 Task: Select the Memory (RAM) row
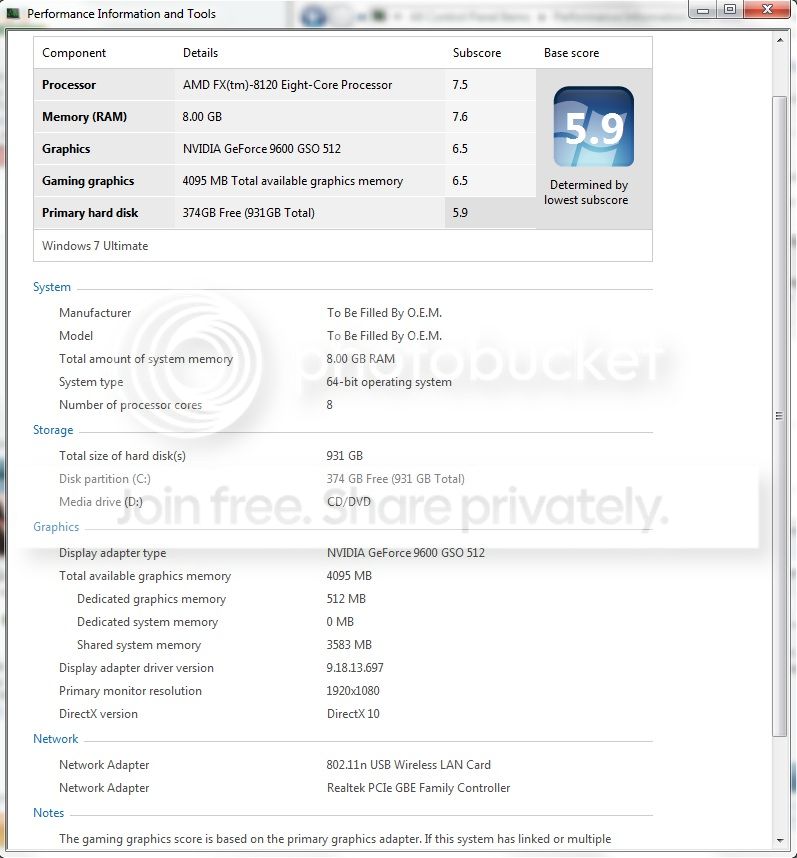click(284, 117)
